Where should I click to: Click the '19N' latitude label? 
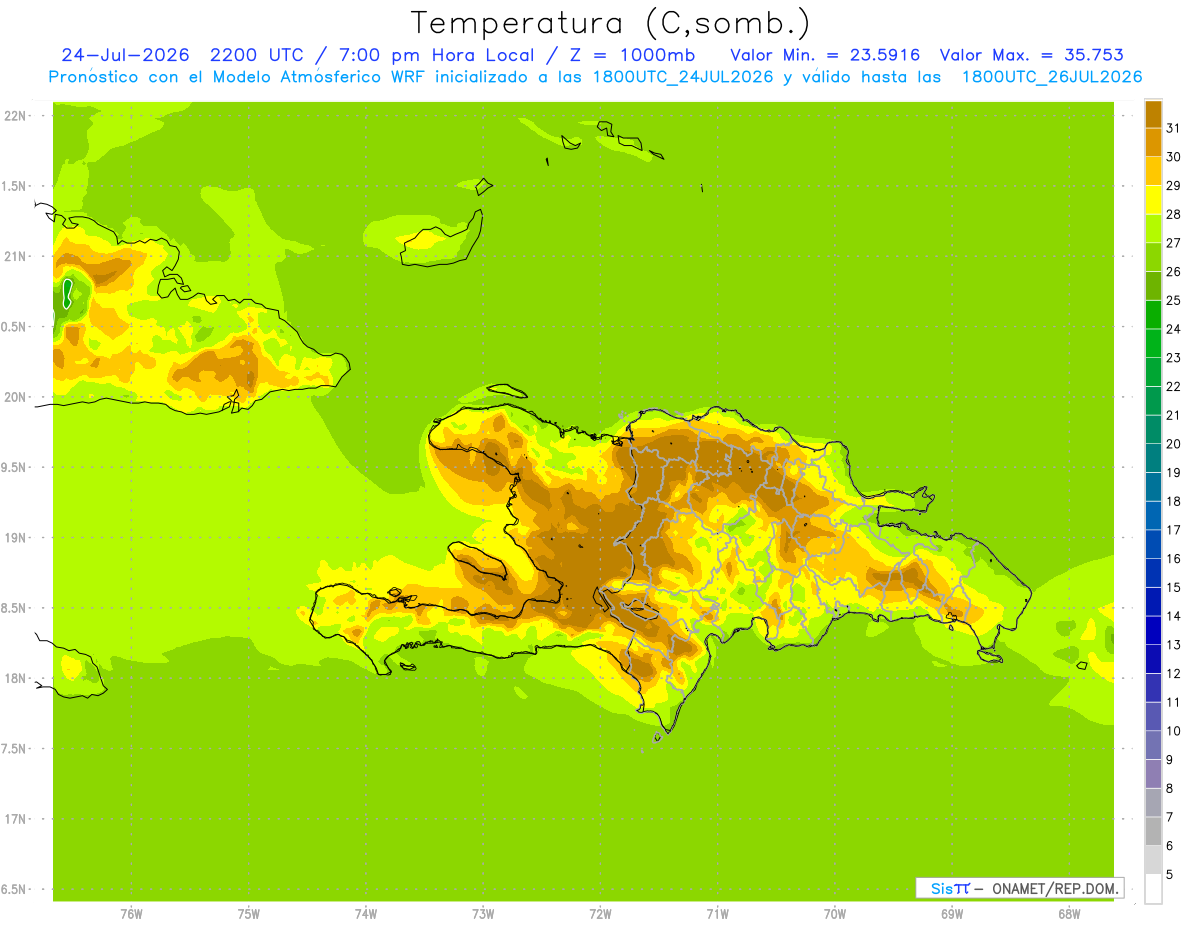(16, 537)
